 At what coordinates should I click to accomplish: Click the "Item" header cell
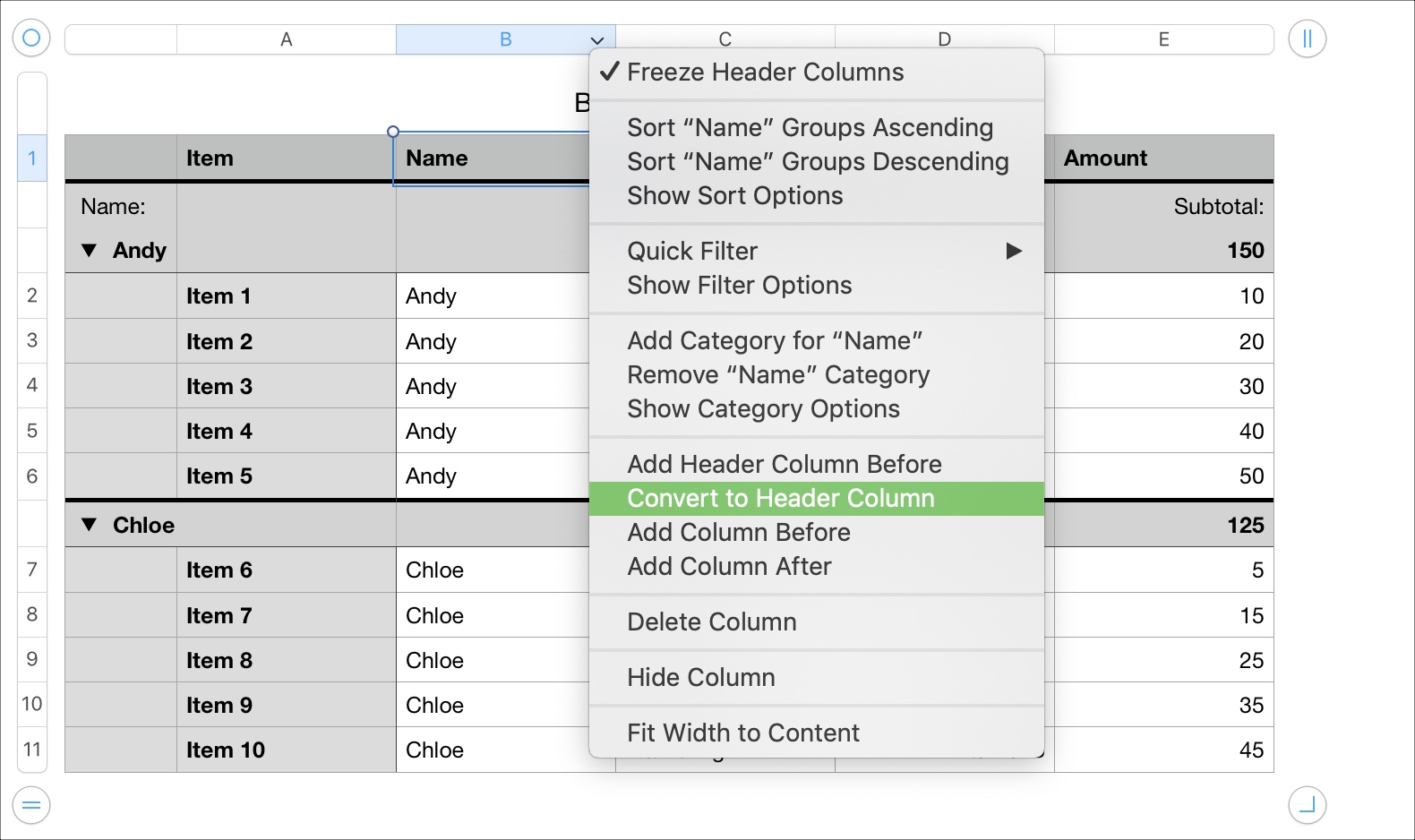click(x=287, y=159)
